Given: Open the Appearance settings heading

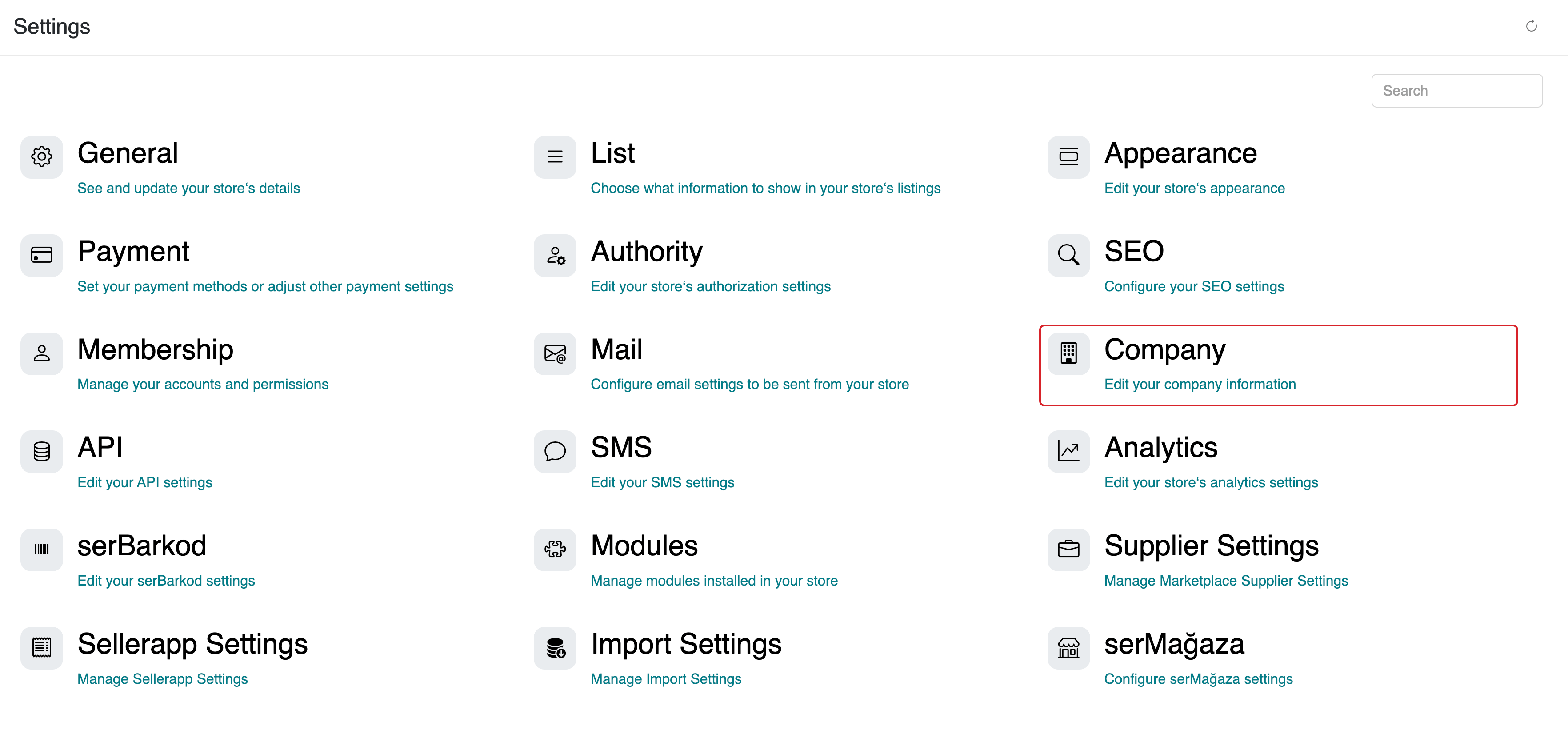Looking at the screenshot, I should coord(1180,153).
